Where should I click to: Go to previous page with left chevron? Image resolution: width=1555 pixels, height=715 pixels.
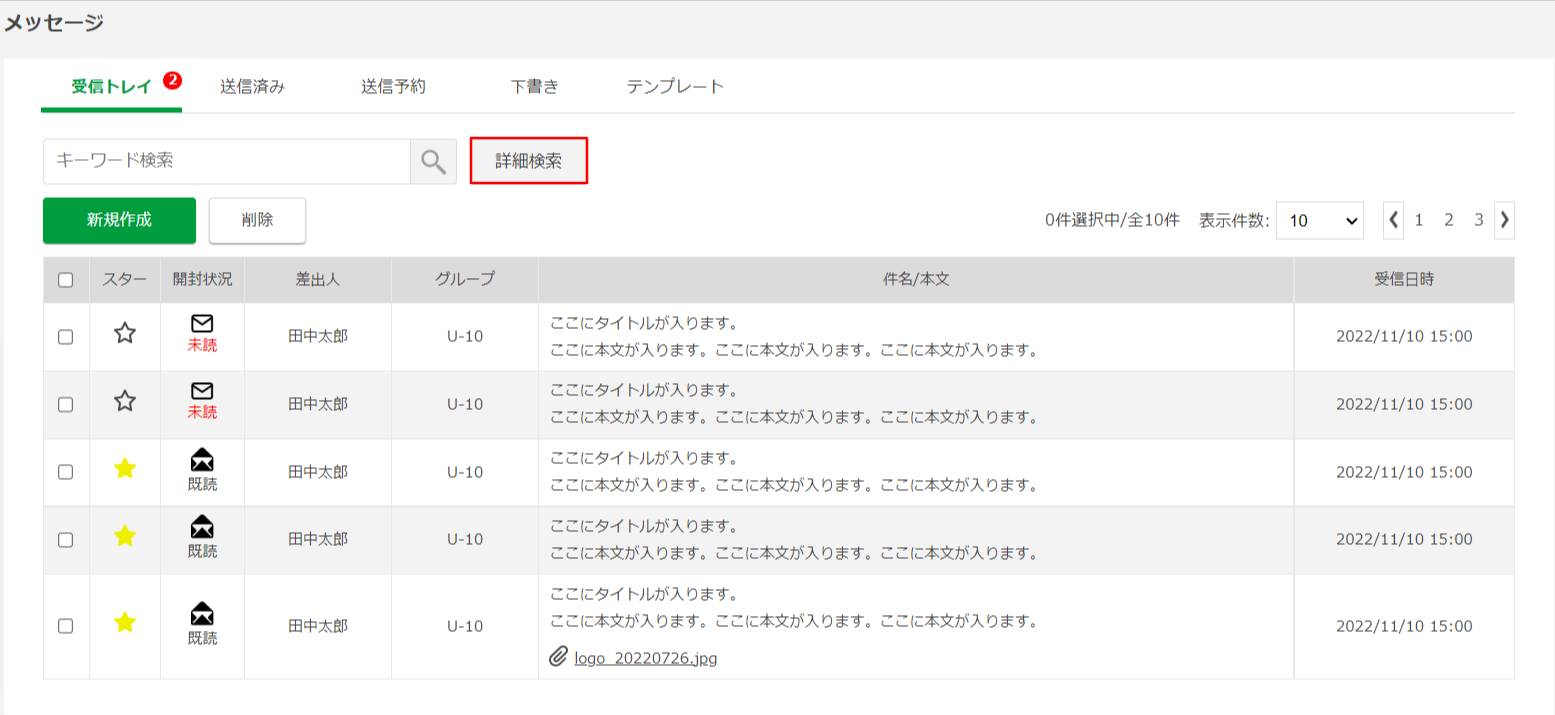coord(1394,220)
